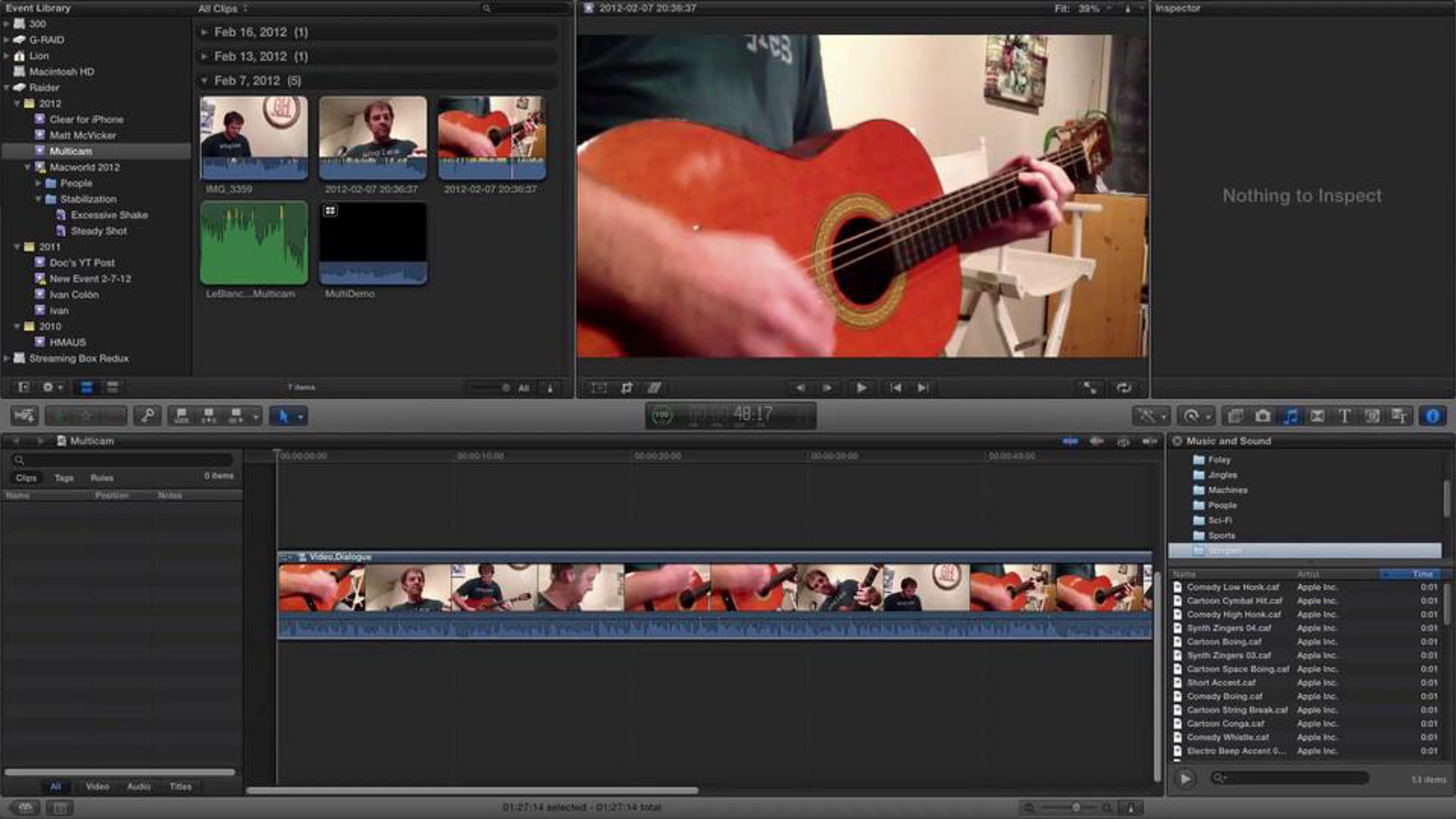Switch to the Tags tab

[x=64, y=478]
